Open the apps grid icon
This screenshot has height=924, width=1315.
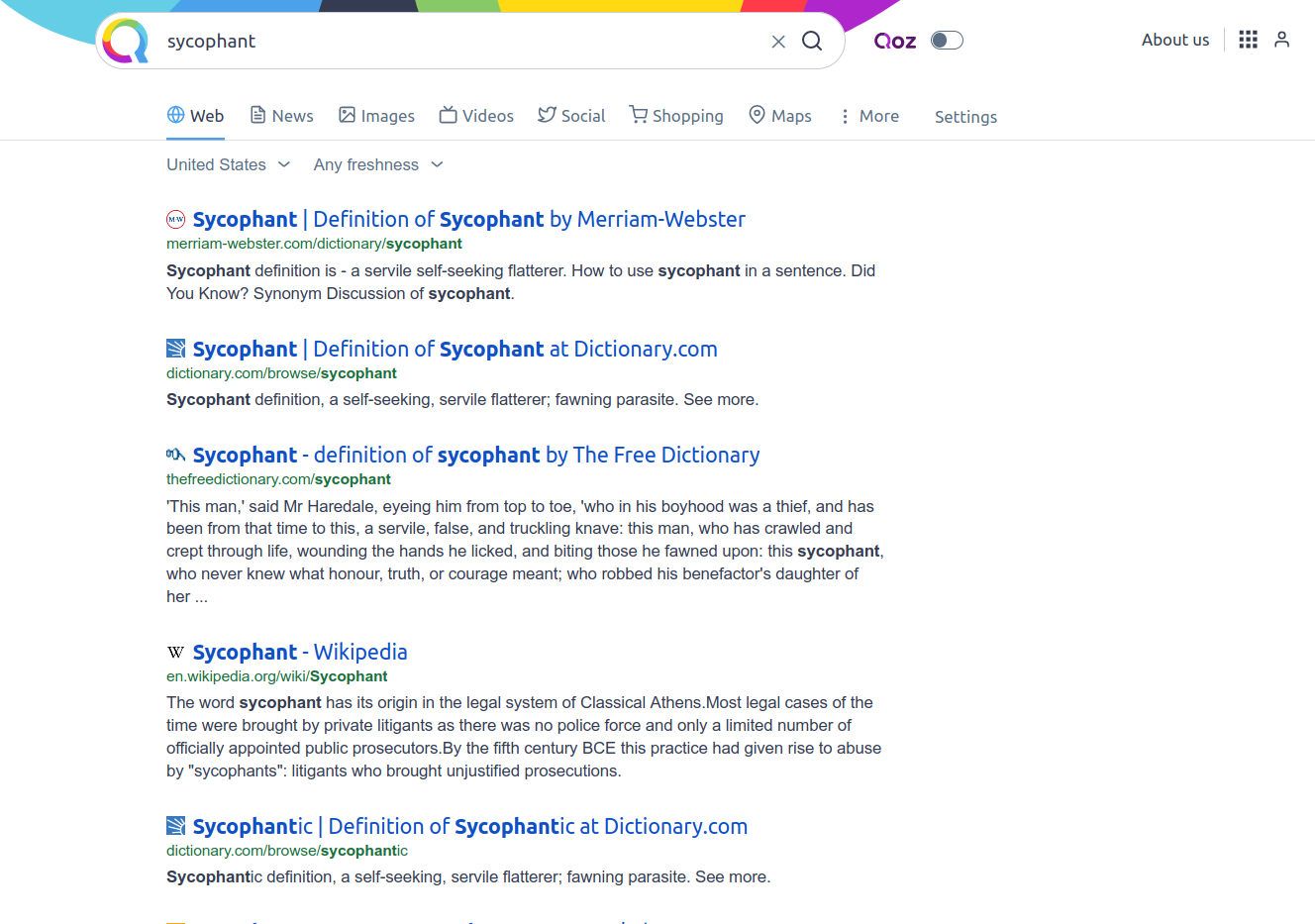click(x=1248, y=40)
